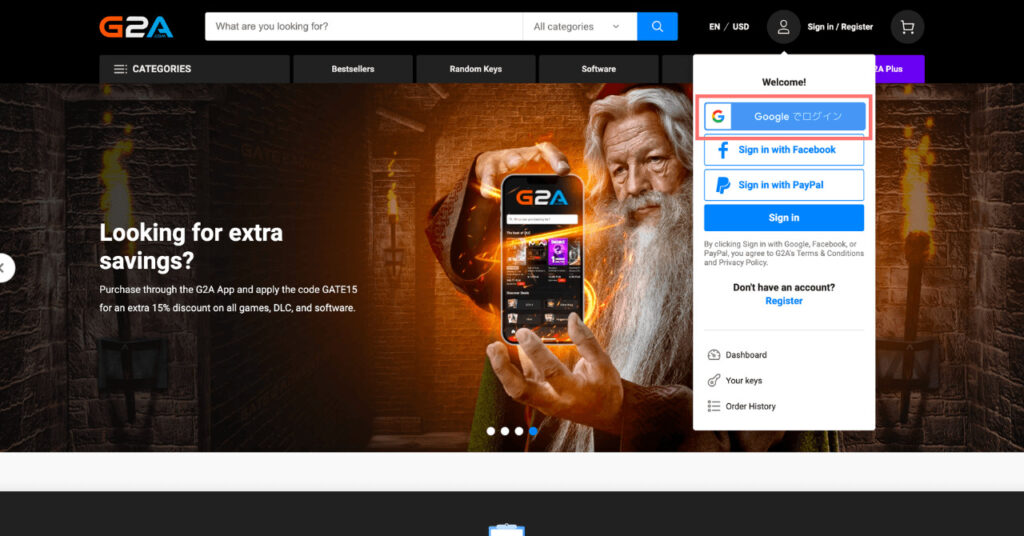
Task: Click the Order History list icon
Action: click(x=714, y=406)
